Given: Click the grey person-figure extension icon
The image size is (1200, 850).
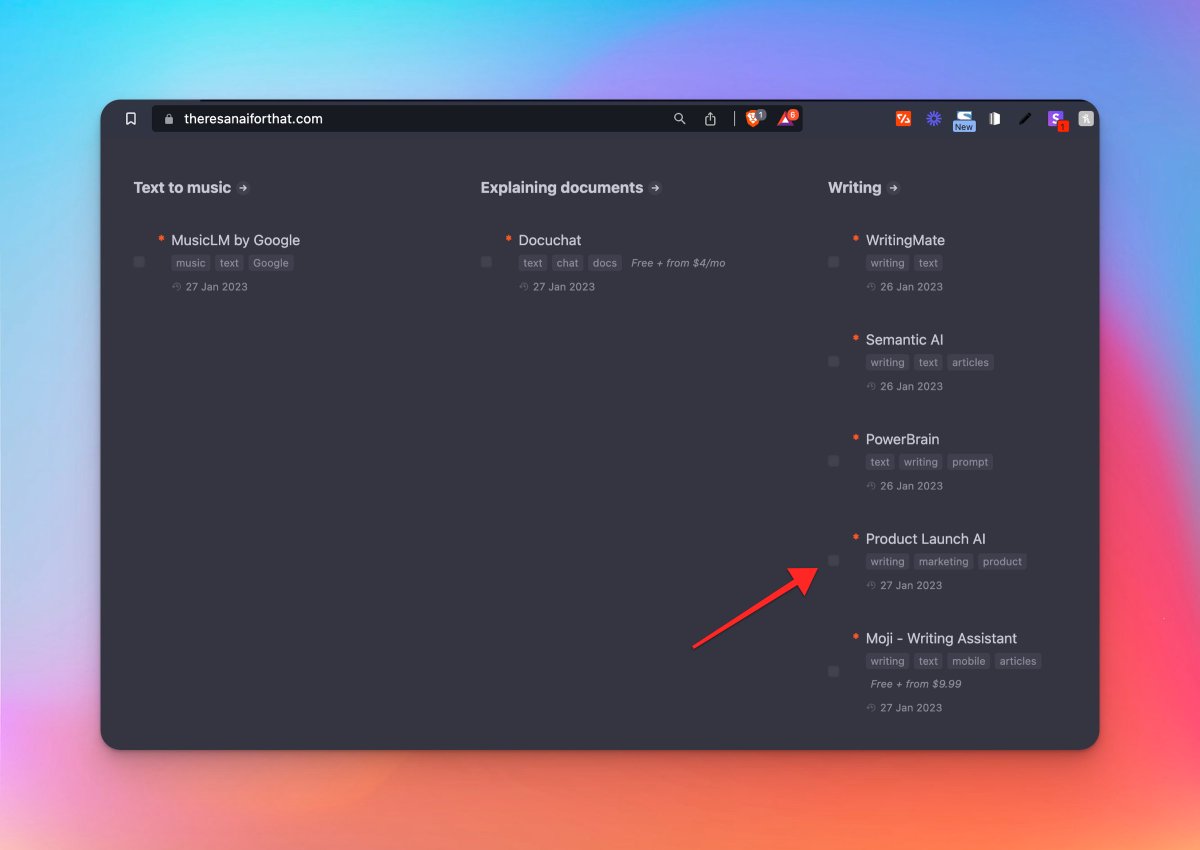Looking at the screenshot, I should coord(1086,119).
